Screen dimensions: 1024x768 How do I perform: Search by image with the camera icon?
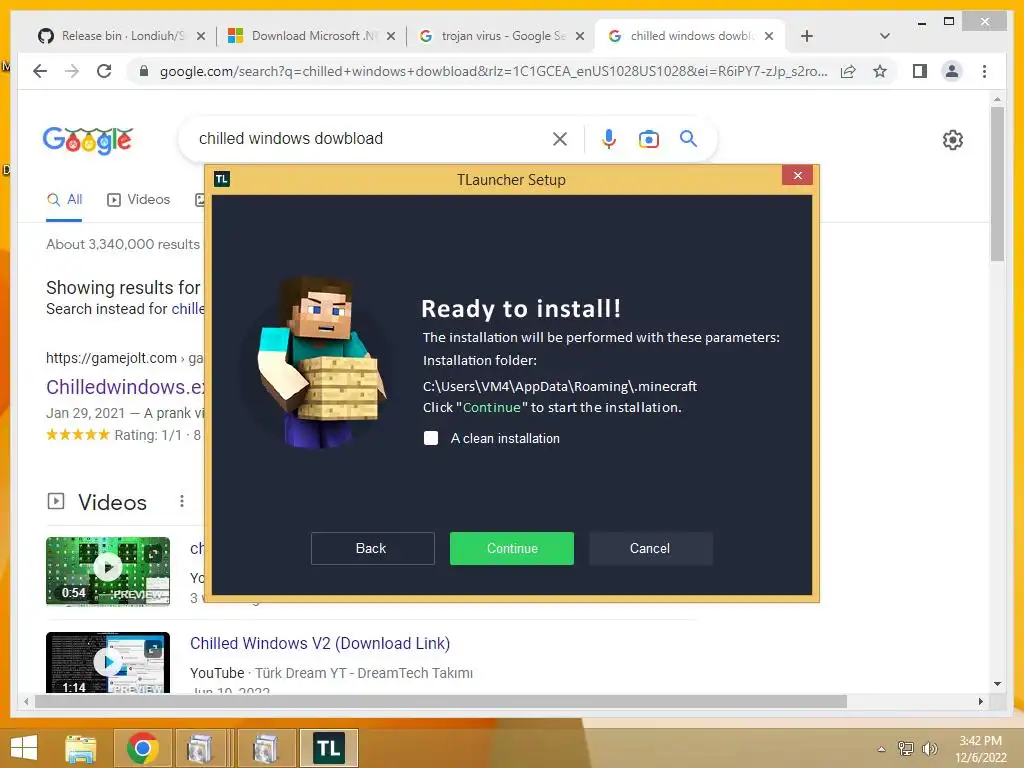click(648, 138)
